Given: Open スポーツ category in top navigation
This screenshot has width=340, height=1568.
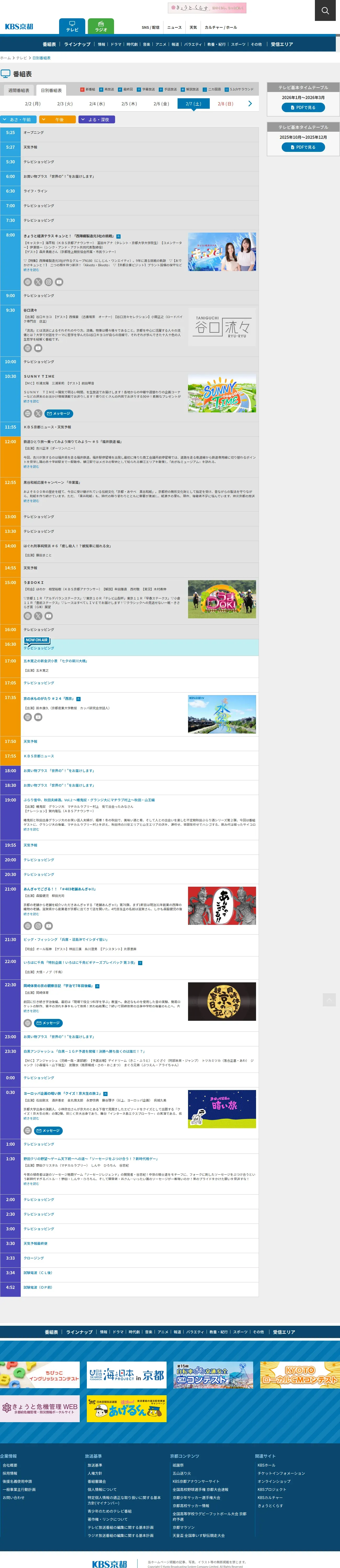Looking at the screenshot, I should click(238, 44).
